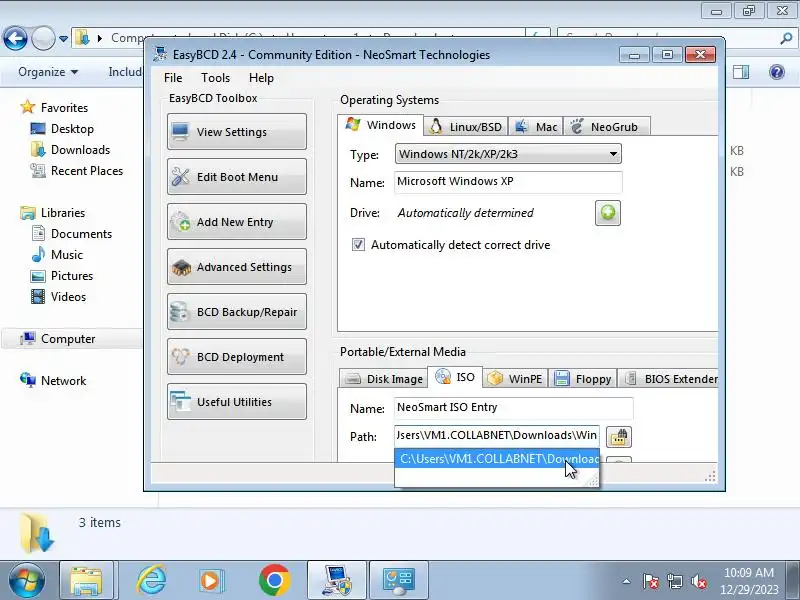Open the Edit Boot Menu section
800x600 pixels.
[237, 177]
